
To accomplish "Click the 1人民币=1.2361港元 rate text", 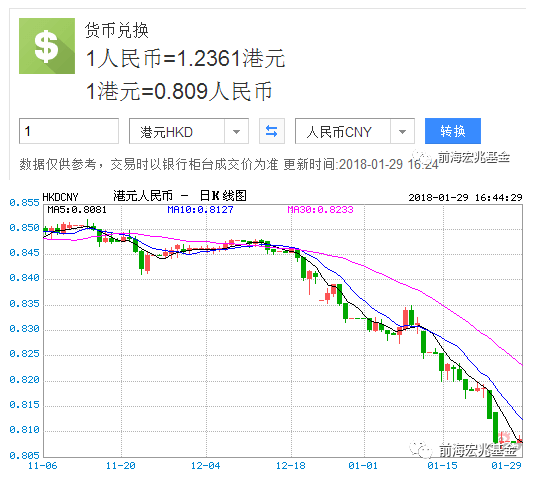I will [x=186, y=58].
